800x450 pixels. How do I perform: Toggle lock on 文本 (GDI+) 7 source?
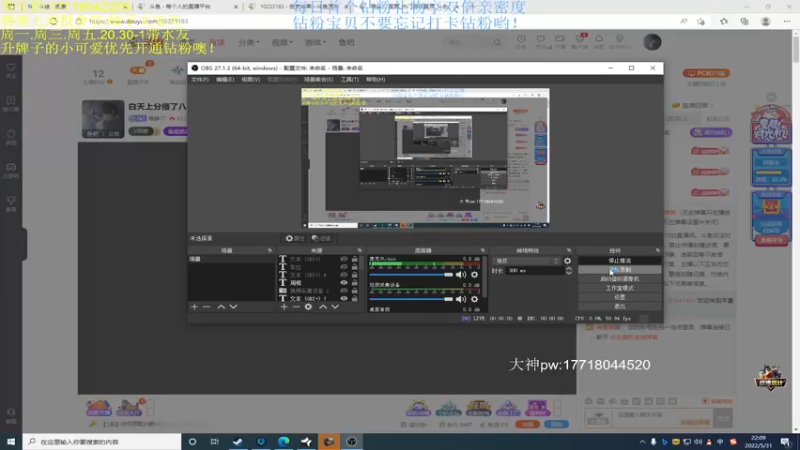pos(355,298)
